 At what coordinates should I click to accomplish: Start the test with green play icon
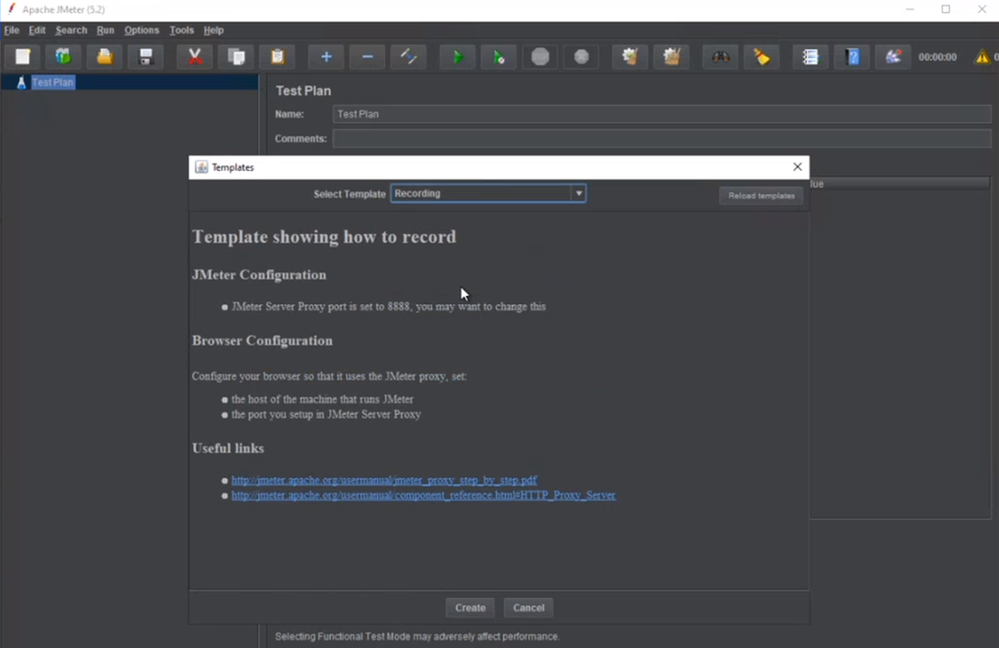457,57
